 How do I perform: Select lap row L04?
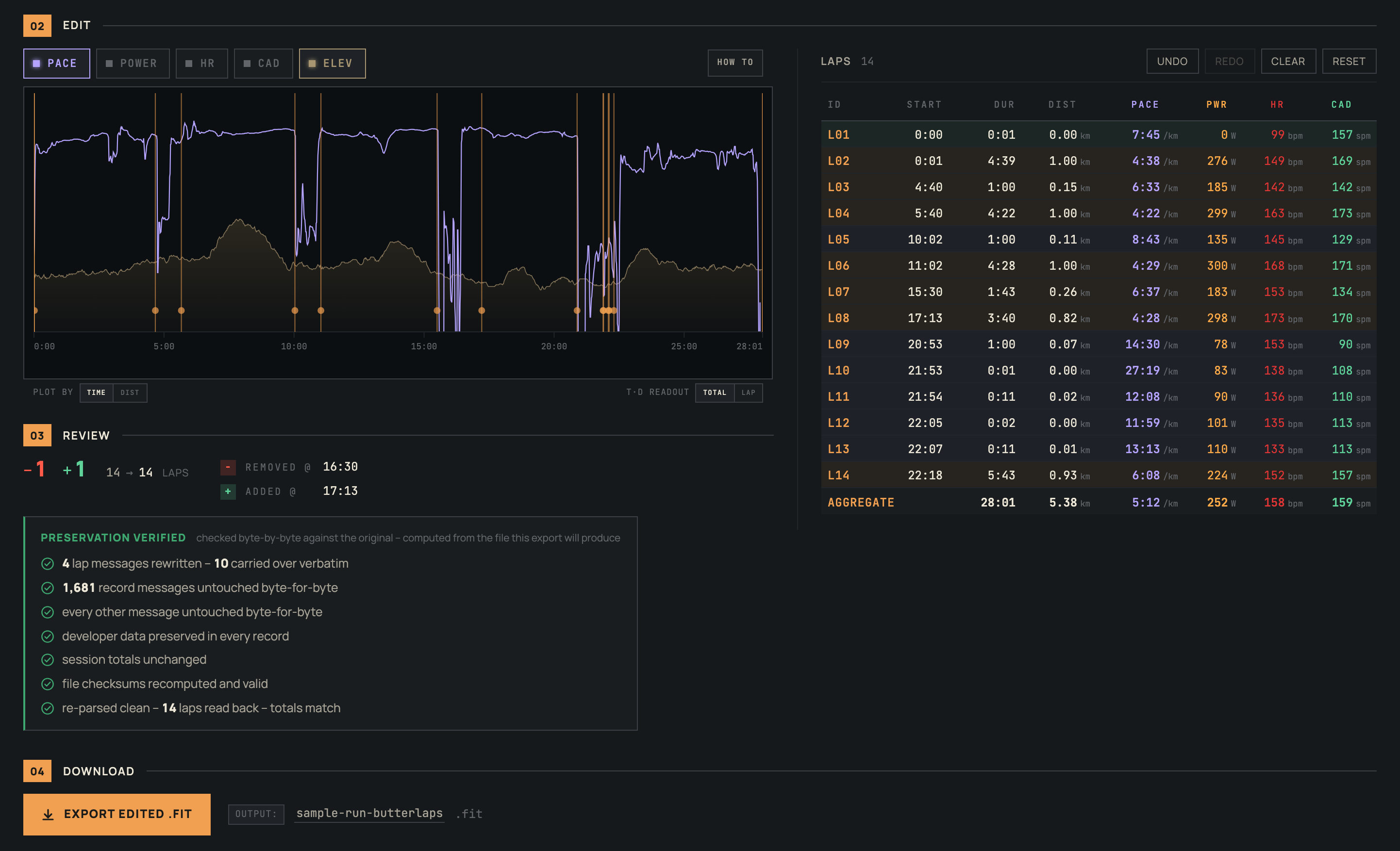pyautogui.click(x=1098, y=213)
